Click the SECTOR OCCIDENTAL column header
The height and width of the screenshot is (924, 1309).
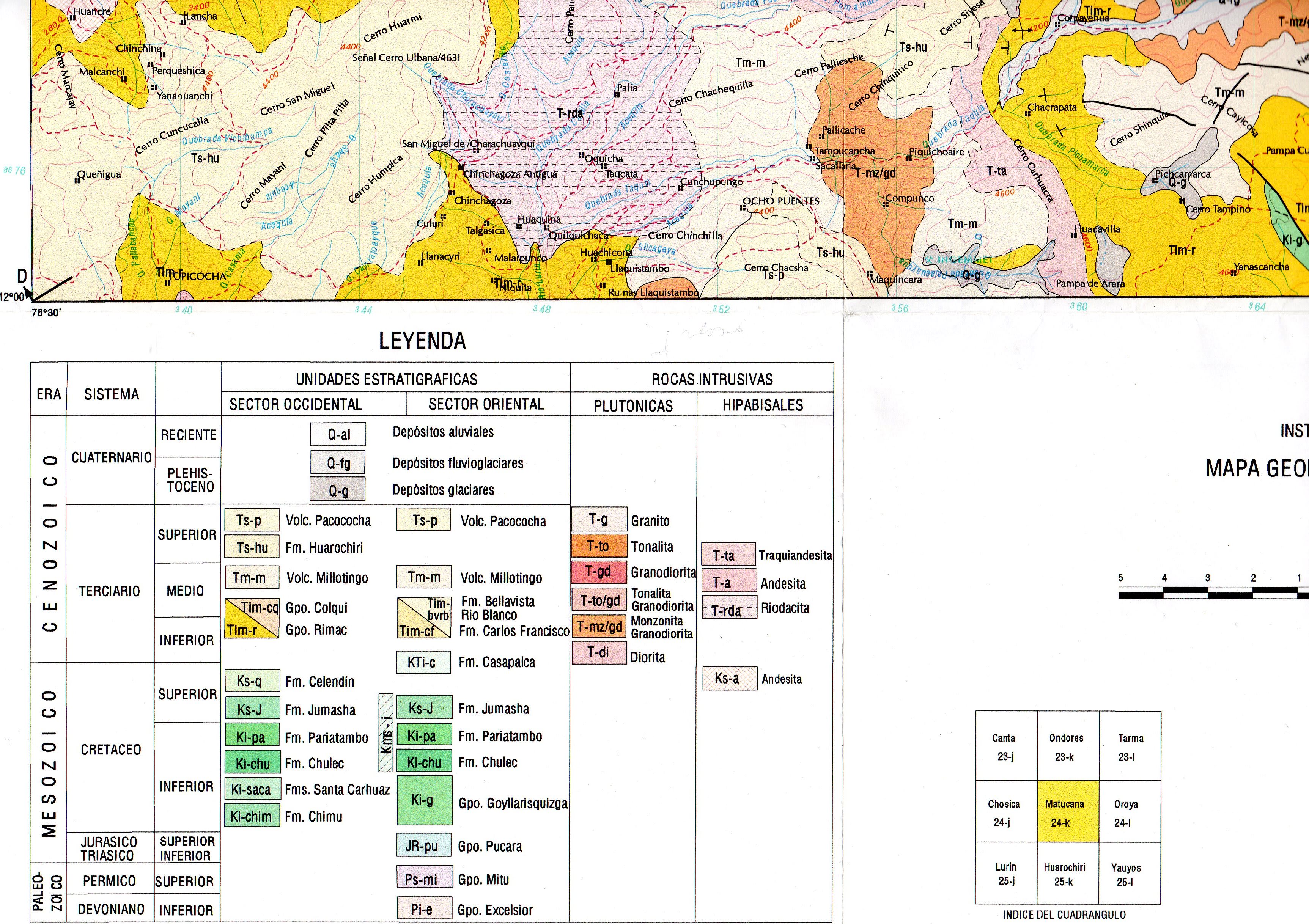(296, 404)
